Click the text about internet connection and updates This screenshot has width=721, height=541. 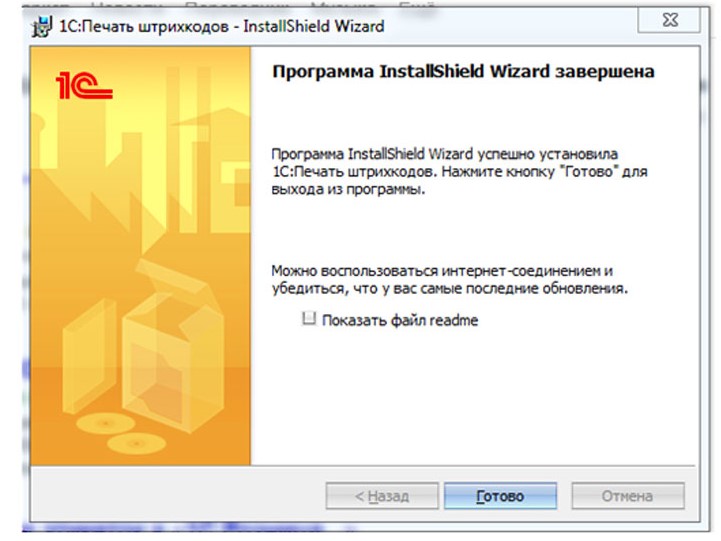[449, 279]
